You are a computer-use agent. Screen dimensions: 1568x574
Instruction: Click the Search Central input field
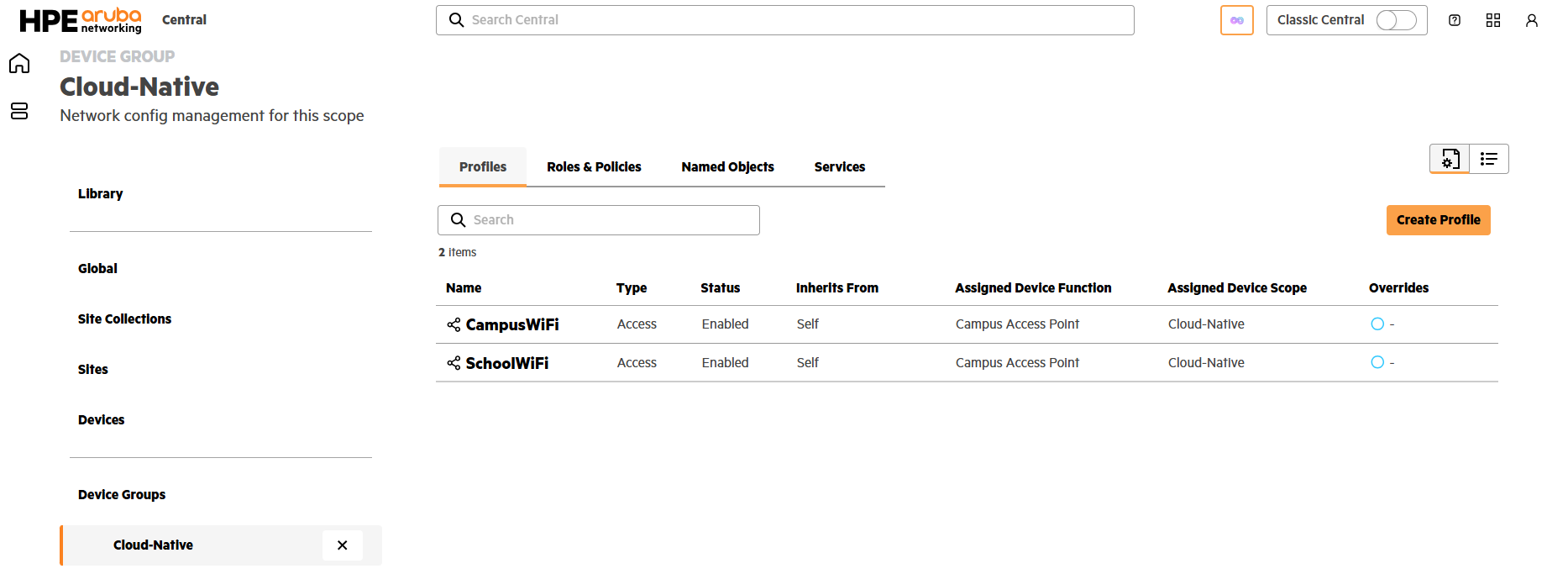tap(784, 20)
